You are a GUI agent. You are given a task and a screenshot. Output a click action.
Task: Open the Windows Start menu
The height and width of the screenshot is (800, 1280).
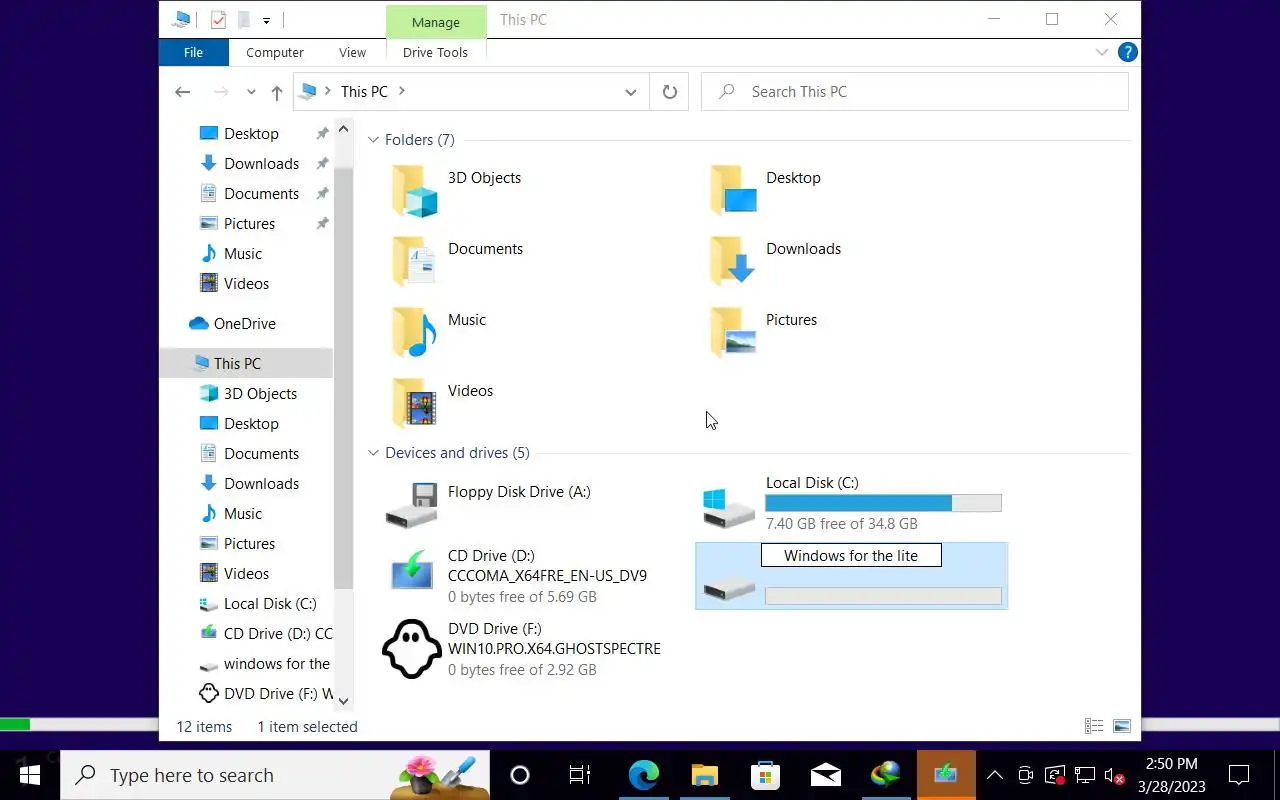coord(29,775)
